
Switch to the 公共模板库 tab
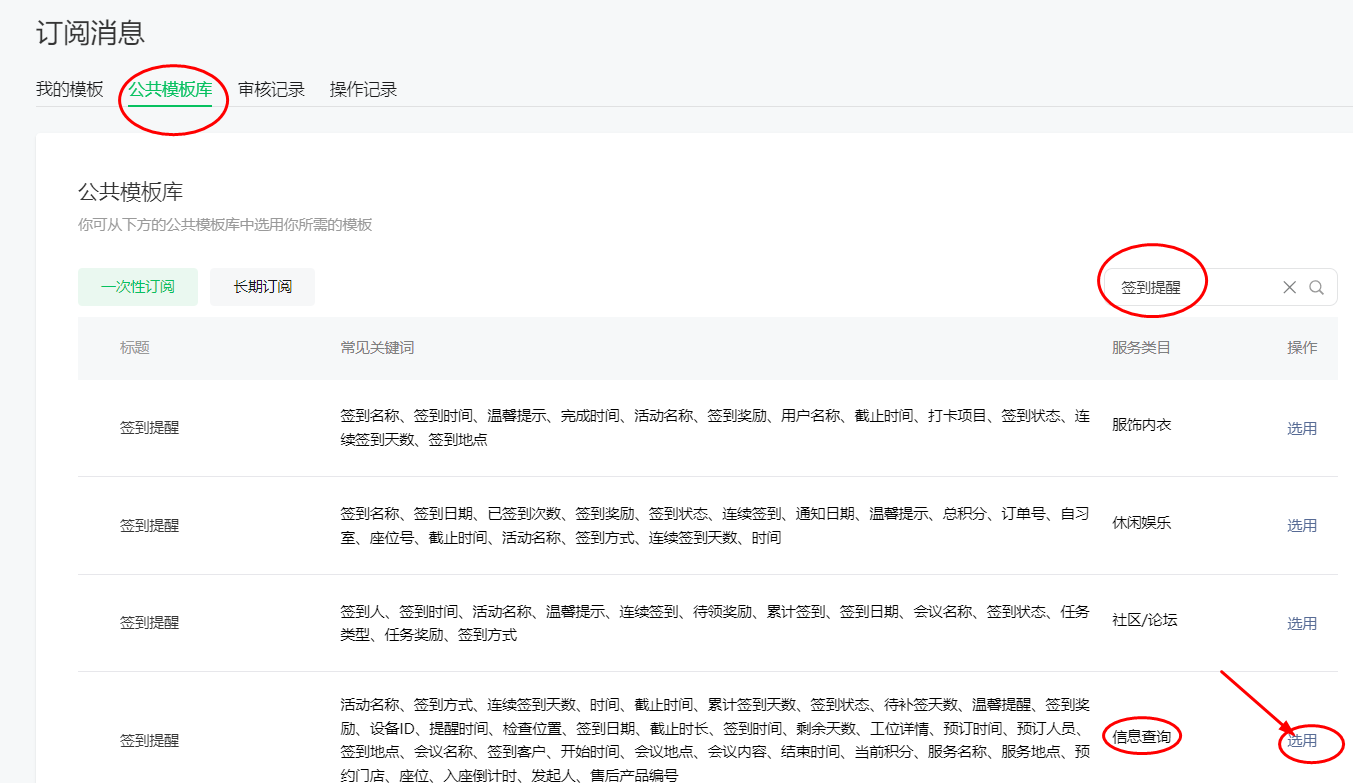(x=170, y=89)
